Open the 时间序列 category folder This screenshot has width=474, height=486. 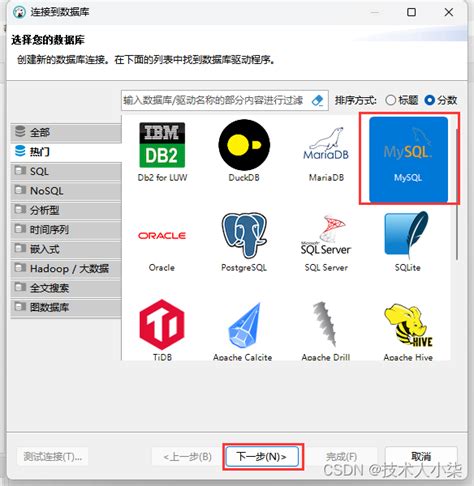tap(66, 229)
